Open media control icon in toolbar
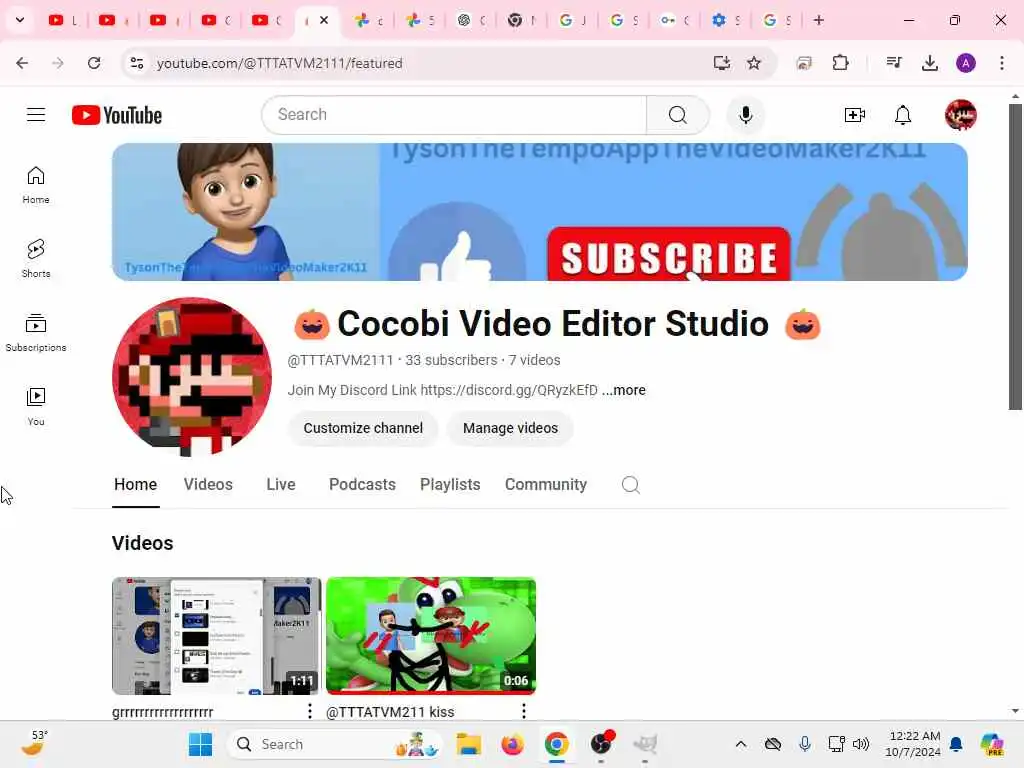 tap(894, 63)
